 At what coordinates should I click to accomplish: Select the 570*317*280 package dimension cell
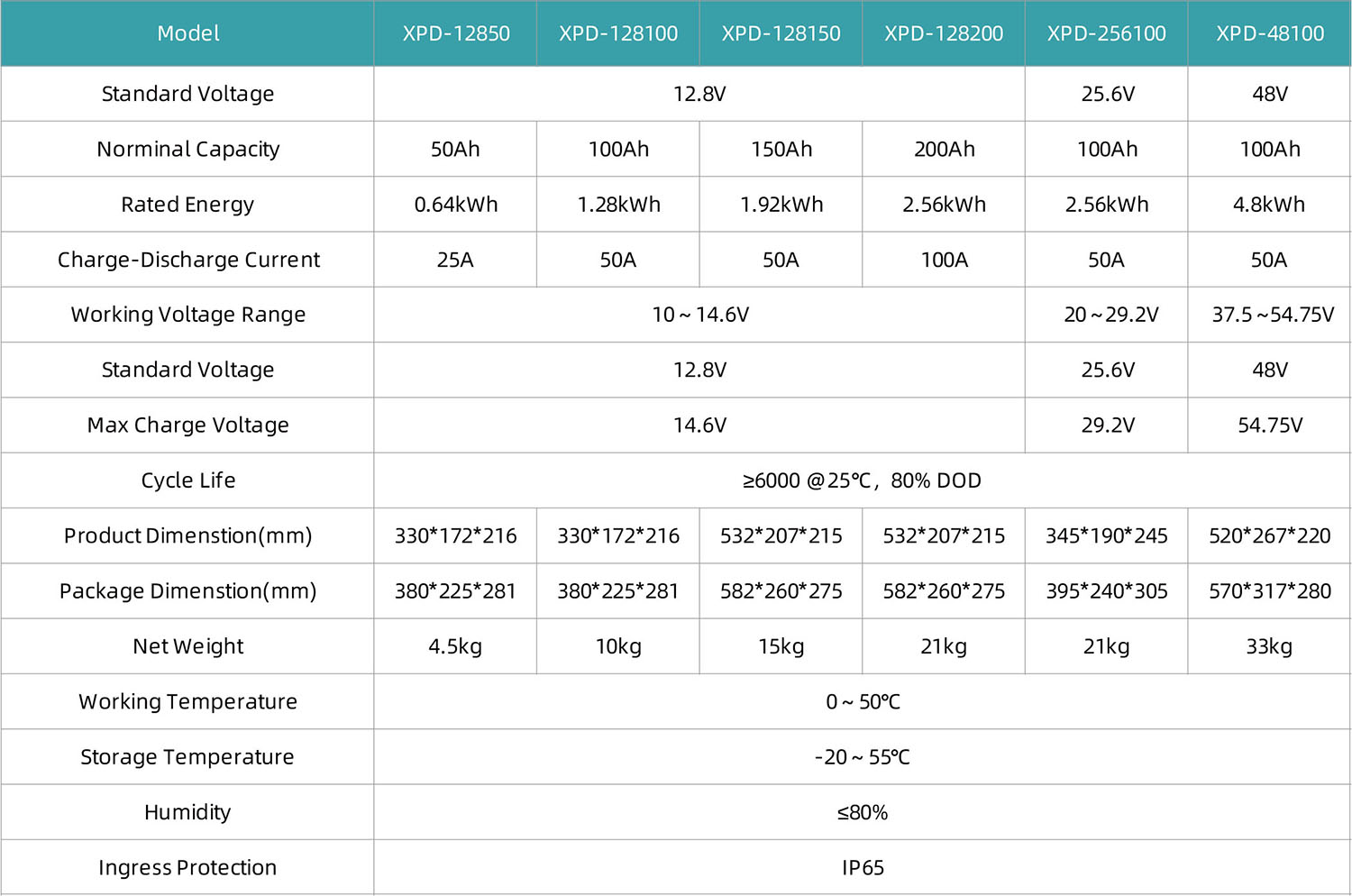(x=1269, y=591)
